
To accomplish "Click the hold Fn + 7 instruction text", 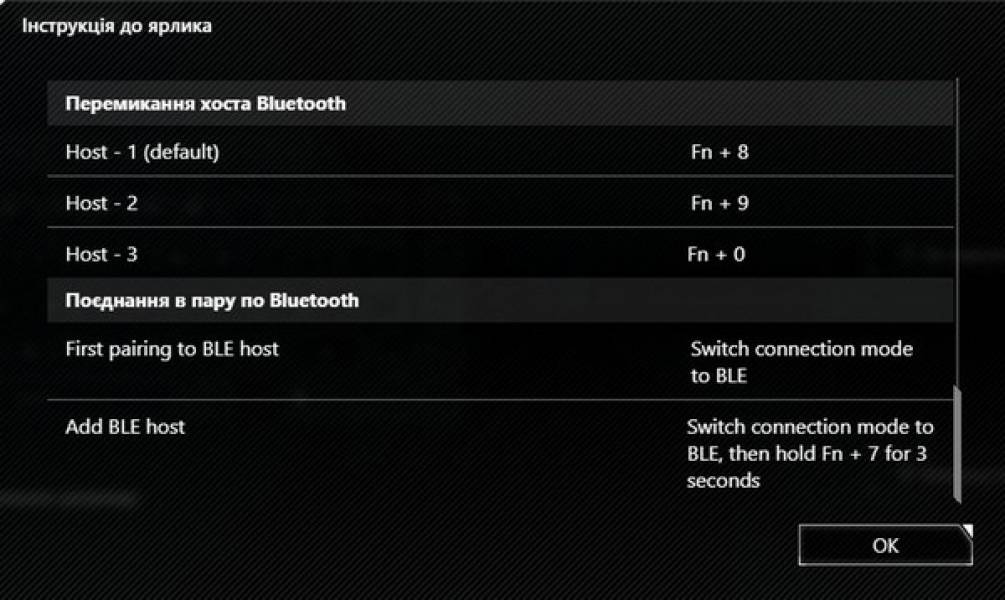I will click(x=808, y=453).
